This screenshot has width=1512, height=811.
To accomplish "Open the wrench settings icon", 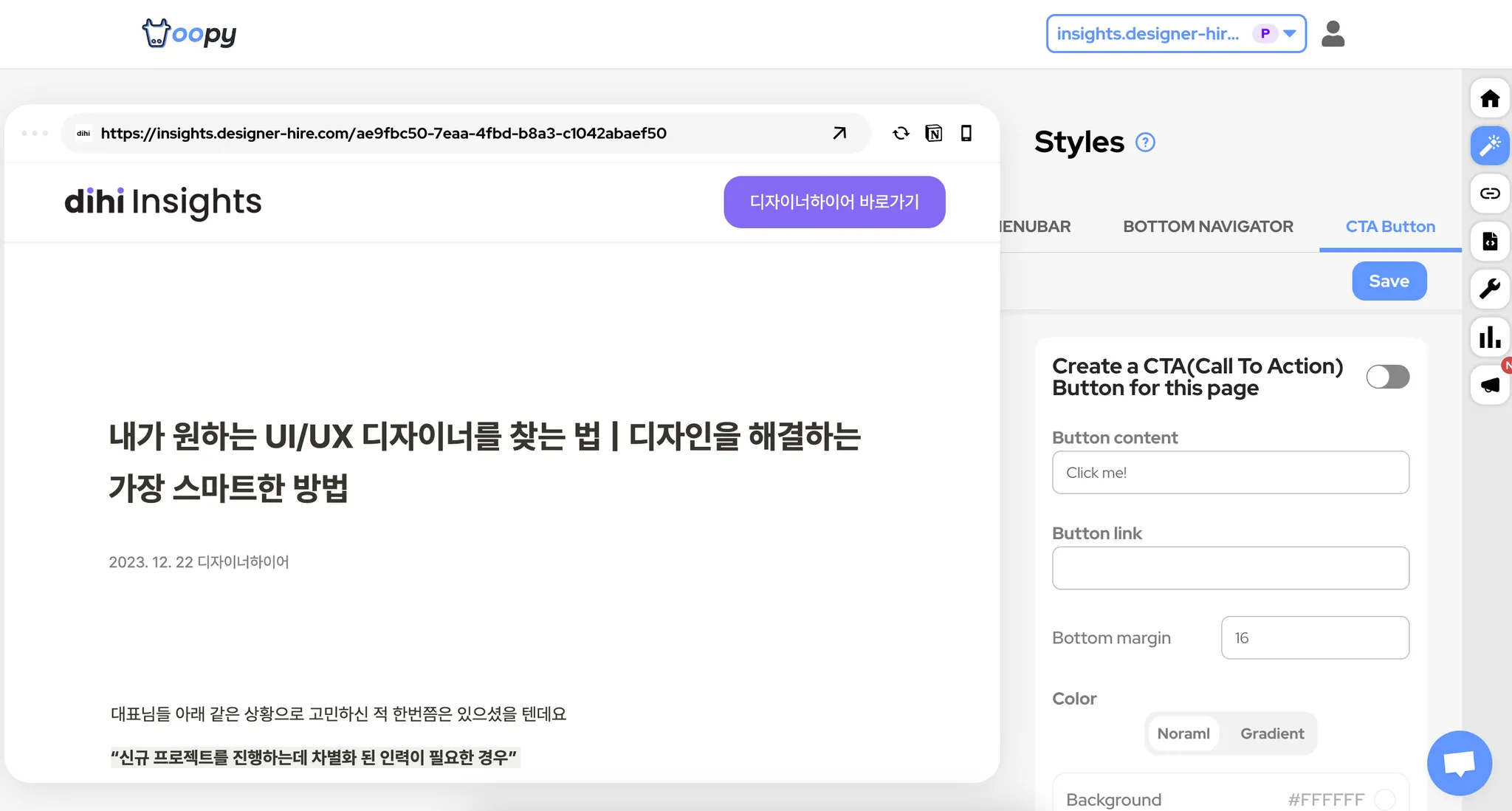I will 1489,289.
